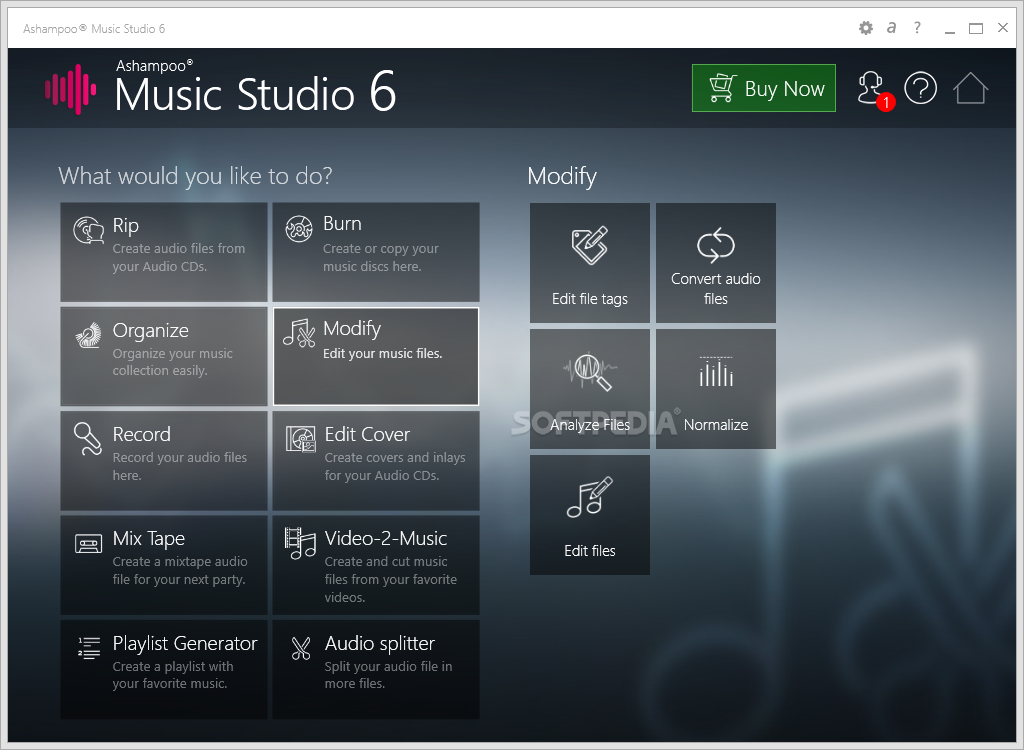Open the Video-2-Music tile

(x=376, y=565)
